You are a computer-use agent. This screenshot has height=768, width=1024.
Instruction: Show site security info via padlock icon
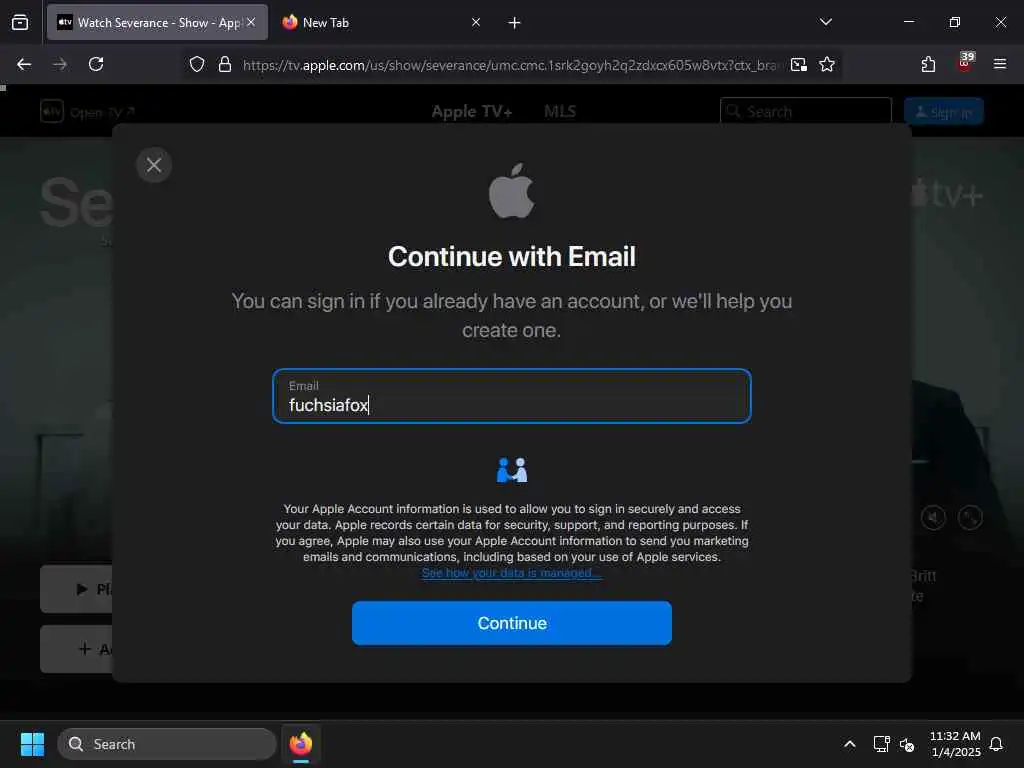(x=225, y=65)
